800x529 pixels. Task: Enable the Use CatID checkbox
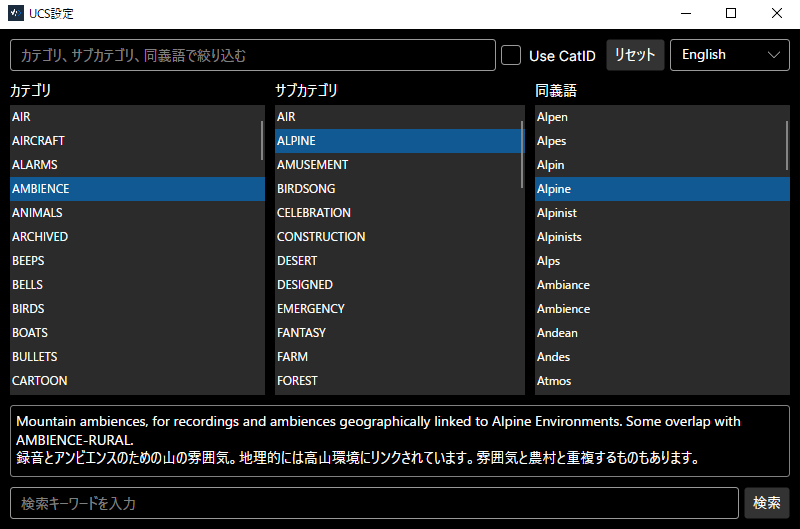click(511, 55)
